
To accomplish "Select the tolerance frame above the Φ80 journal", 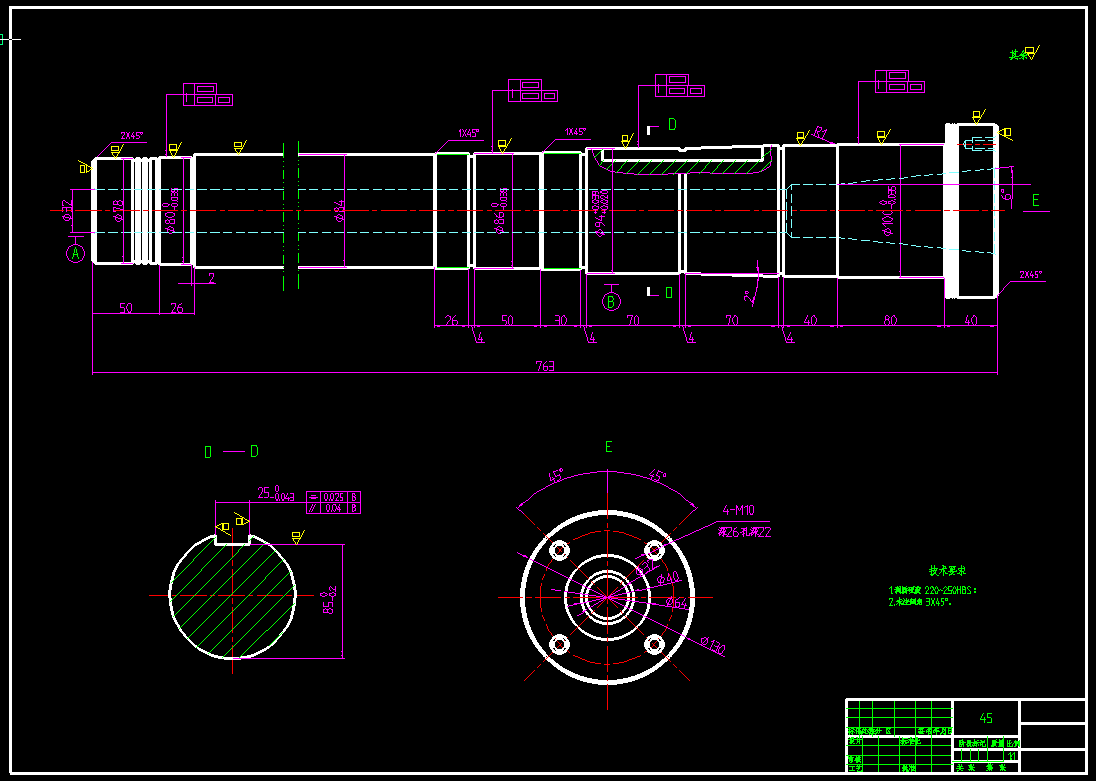I will 208,94.
